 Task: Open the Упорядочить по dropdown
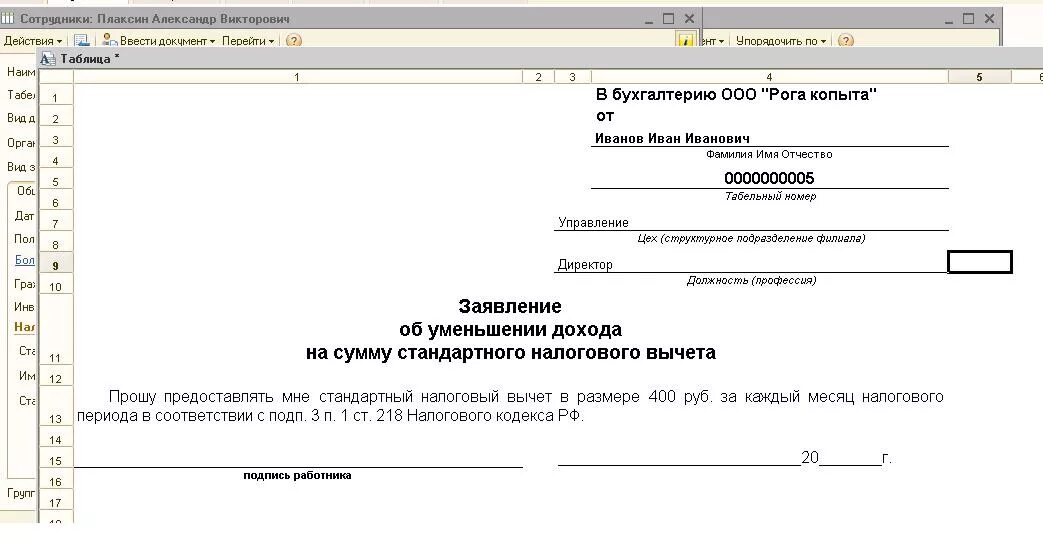780,41
